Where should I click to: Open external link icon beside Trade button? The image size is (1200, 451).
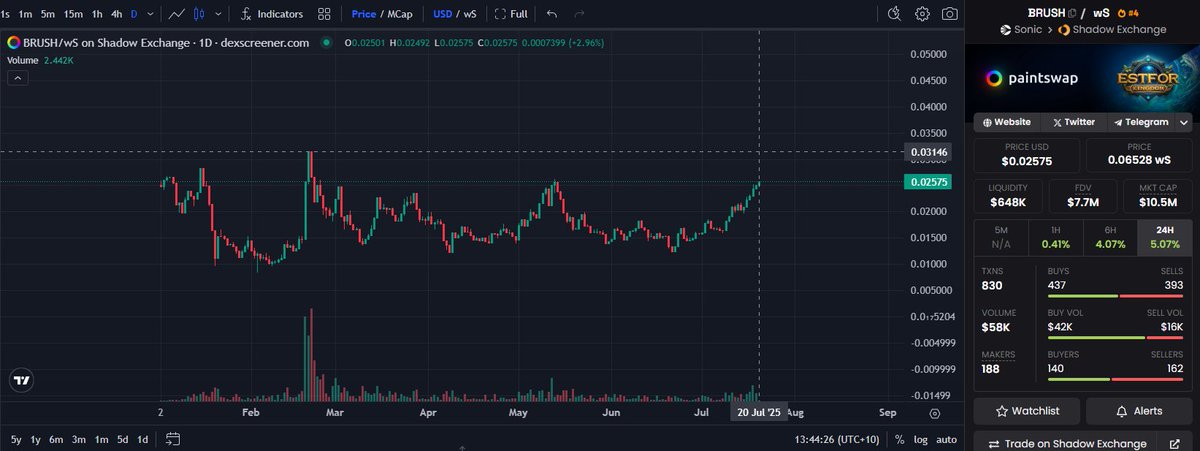(x=1173, y=444)
